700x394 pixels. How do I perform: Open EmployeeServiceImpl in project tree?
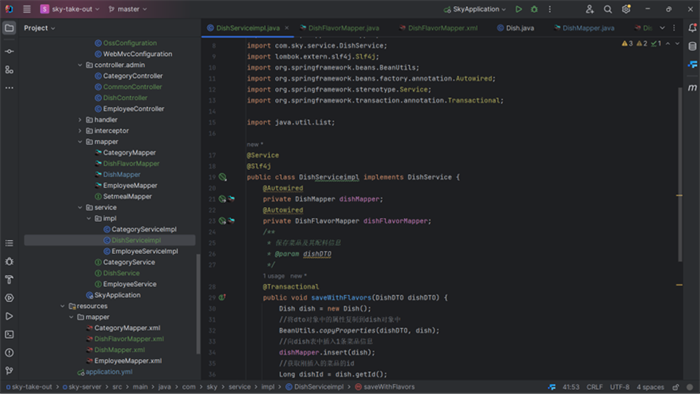coord(145,251)
